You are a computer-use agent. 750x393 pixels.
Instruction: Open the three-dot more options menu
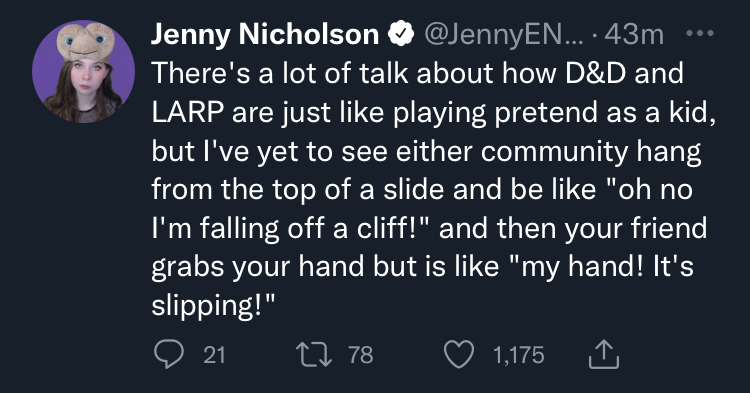(699, 33)
